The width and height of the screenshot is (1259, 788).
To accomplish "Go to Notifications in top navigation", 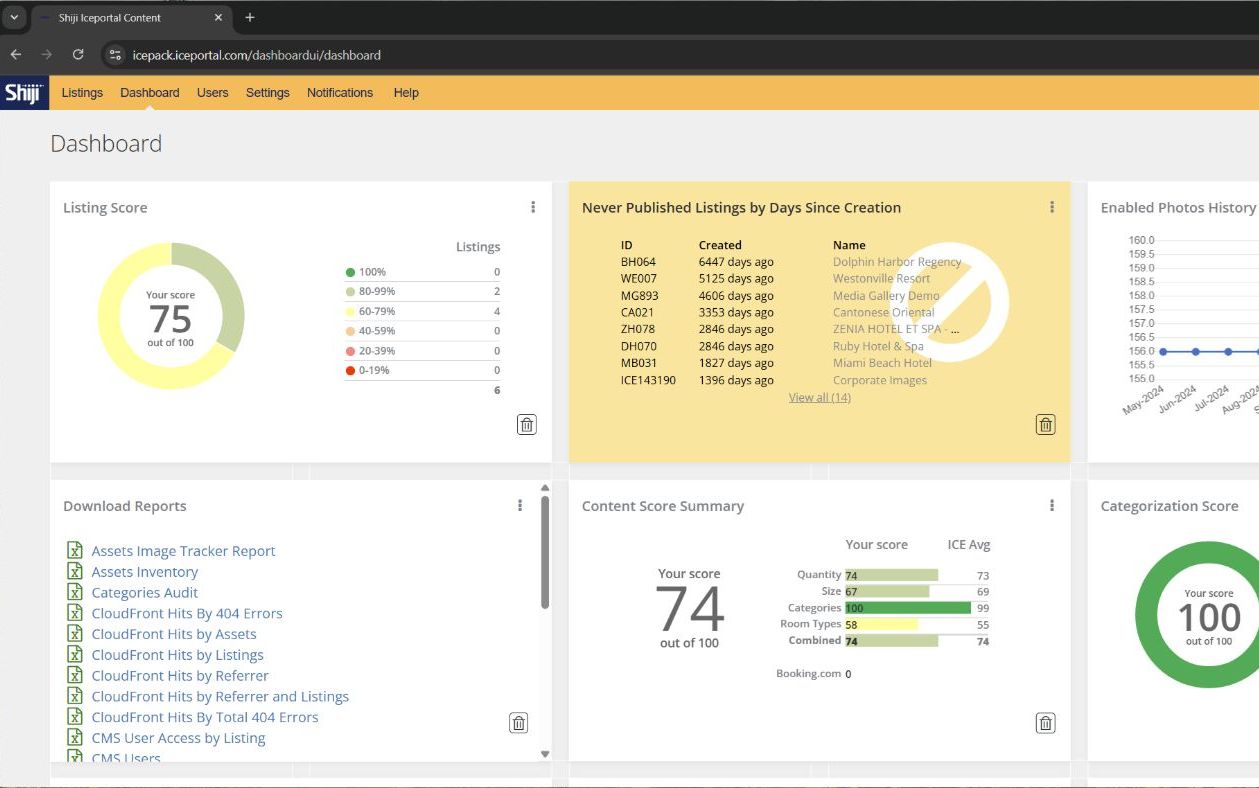I will coord(340,93).
